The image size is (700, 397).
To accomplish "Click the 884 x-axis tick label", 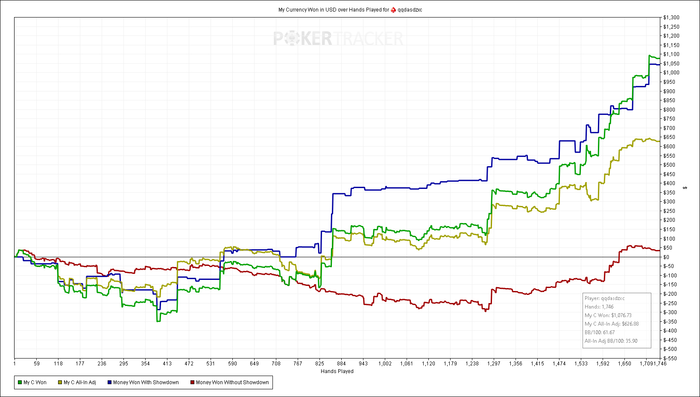I will point(342,364).
